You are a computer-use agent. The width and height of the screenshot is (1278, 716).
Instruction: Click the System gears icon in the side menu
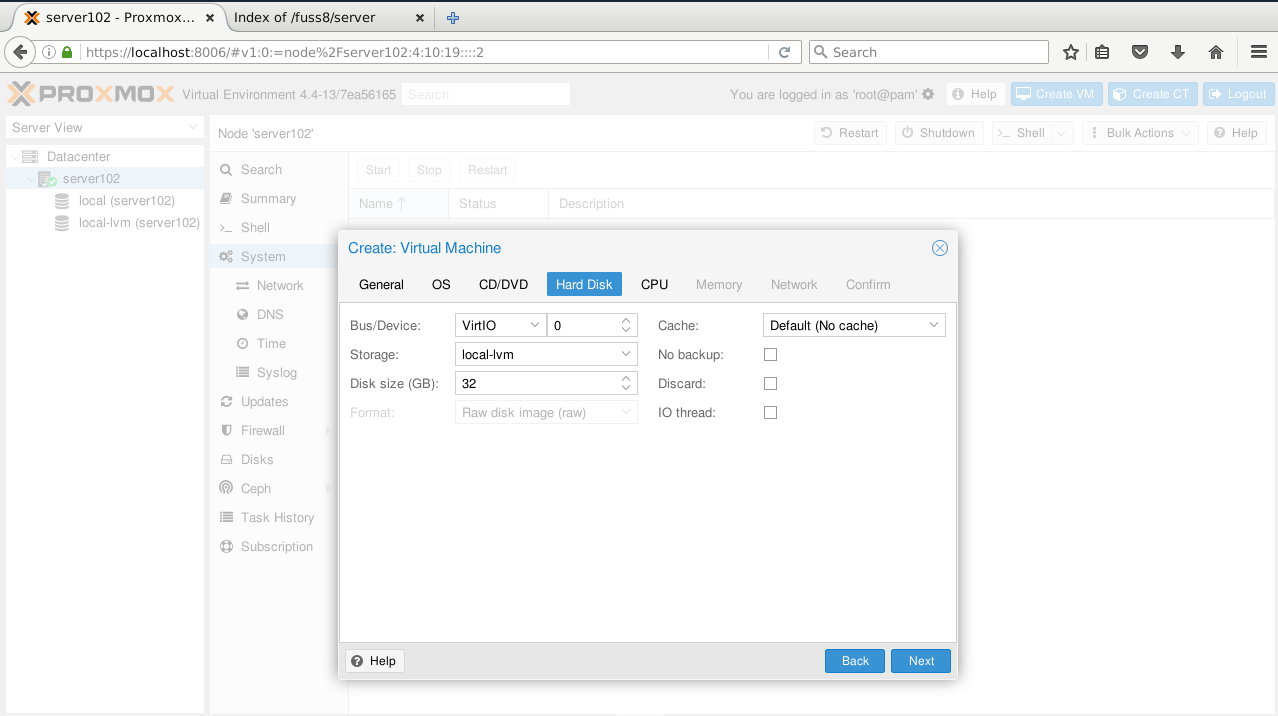click(x=227, y=257)
